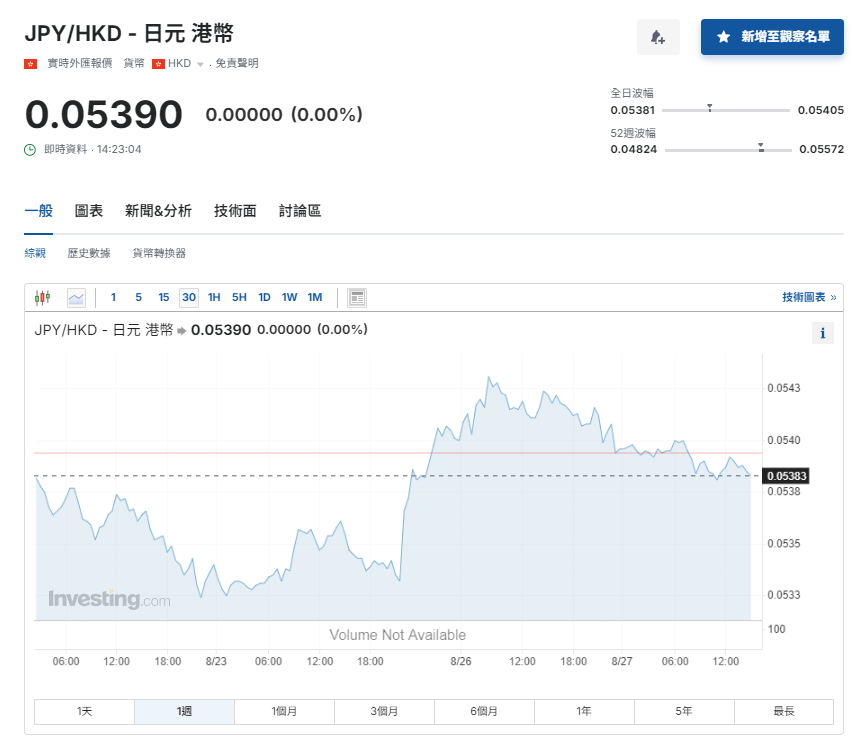This screenshot has height=754, width=852.
Task: Click the chart info 'i' icon
Action: [x=822, y=334]
